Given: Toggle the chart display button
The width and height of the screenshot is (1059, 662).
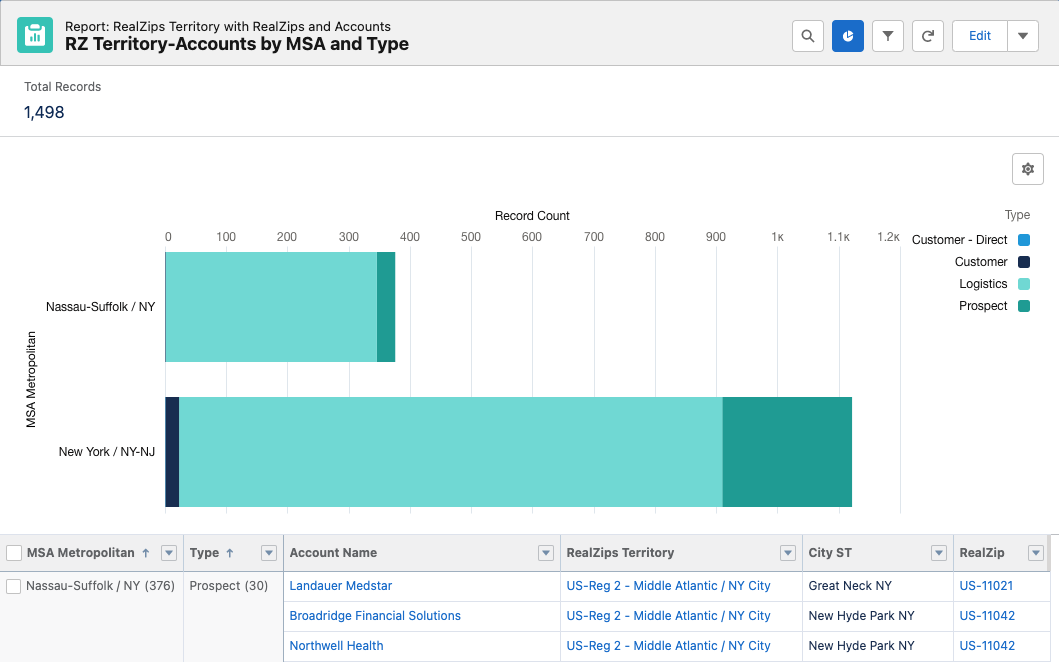Looking at the screenshot, I should [848, 36].
